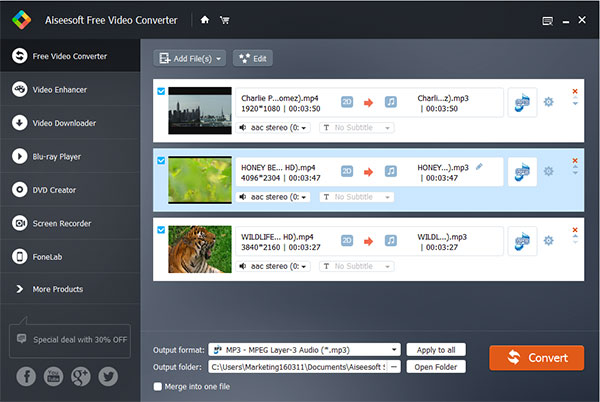Open FoneLab from sidebar

click(70, 257)
